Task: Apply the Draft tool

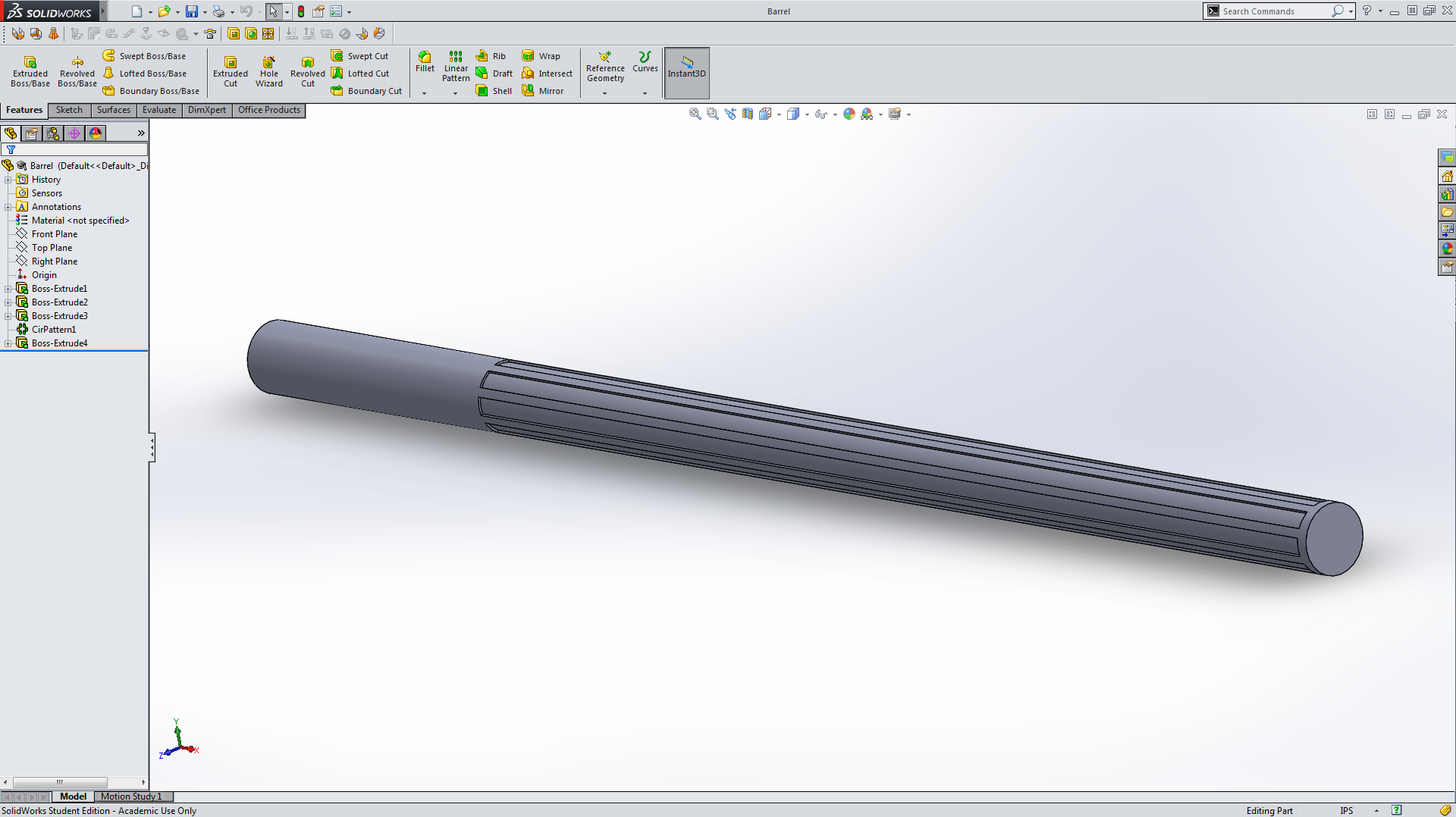Action: 494,74
